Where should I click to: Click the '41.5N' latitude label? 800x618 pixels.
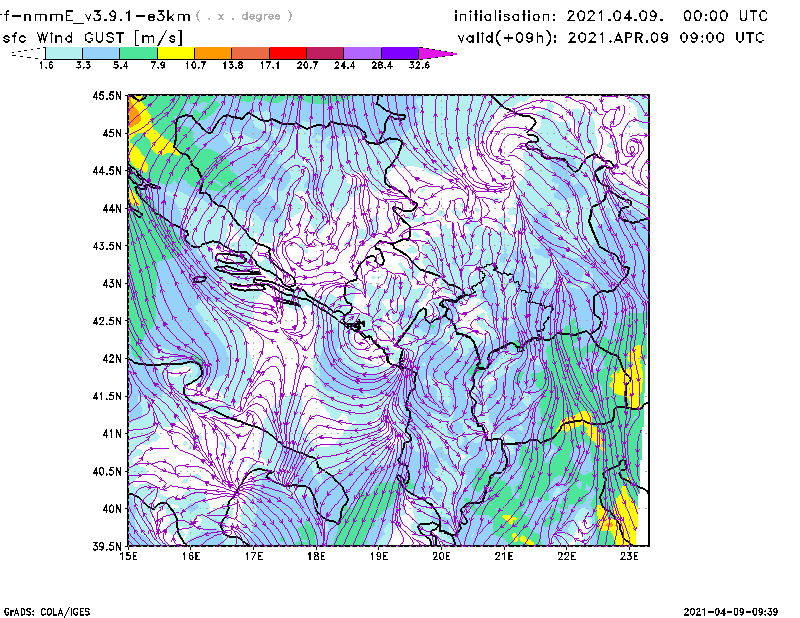(x=107, y=396)
